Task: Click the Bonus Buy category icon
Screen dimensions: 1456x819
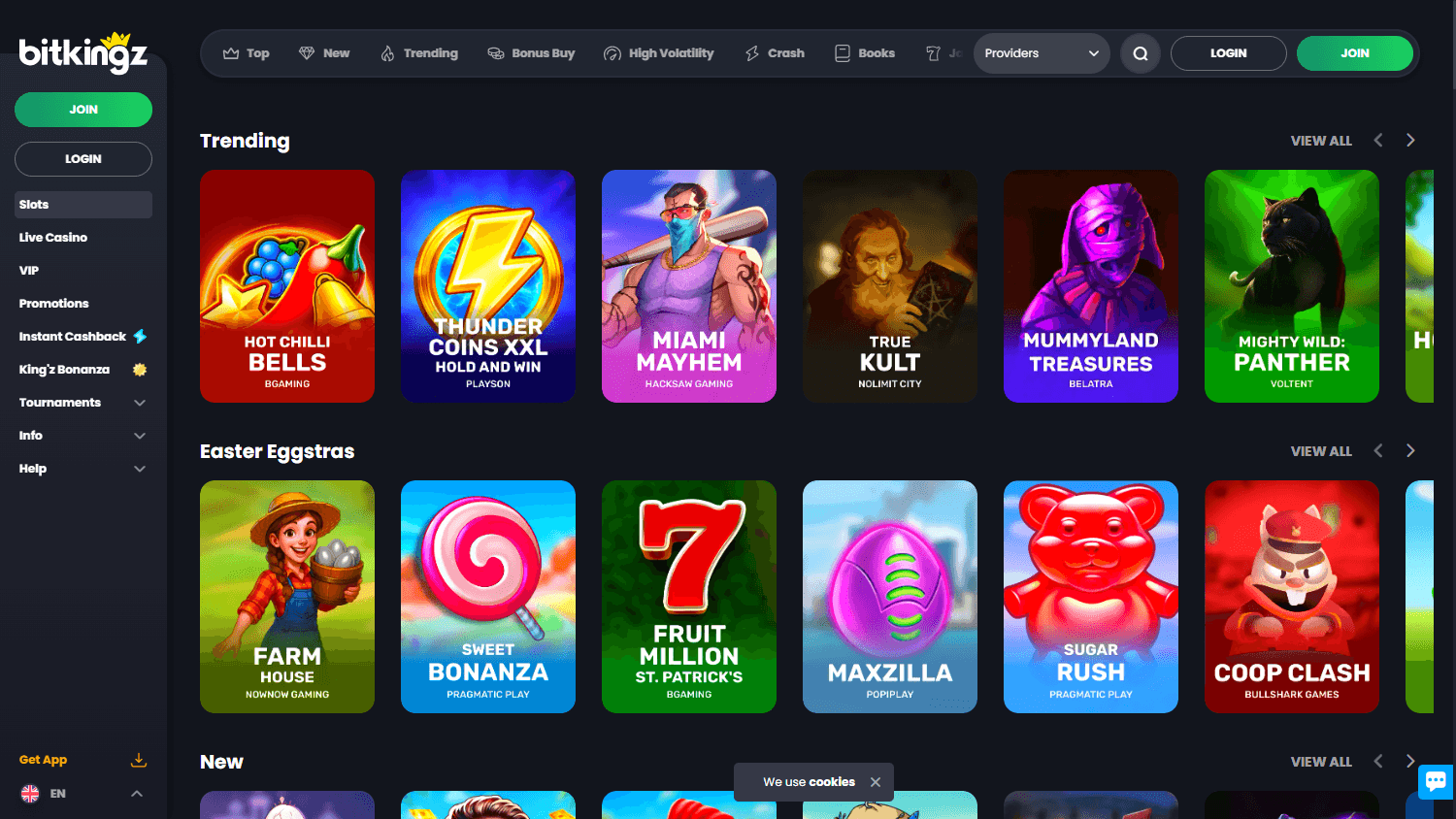Action: (494, 53)
